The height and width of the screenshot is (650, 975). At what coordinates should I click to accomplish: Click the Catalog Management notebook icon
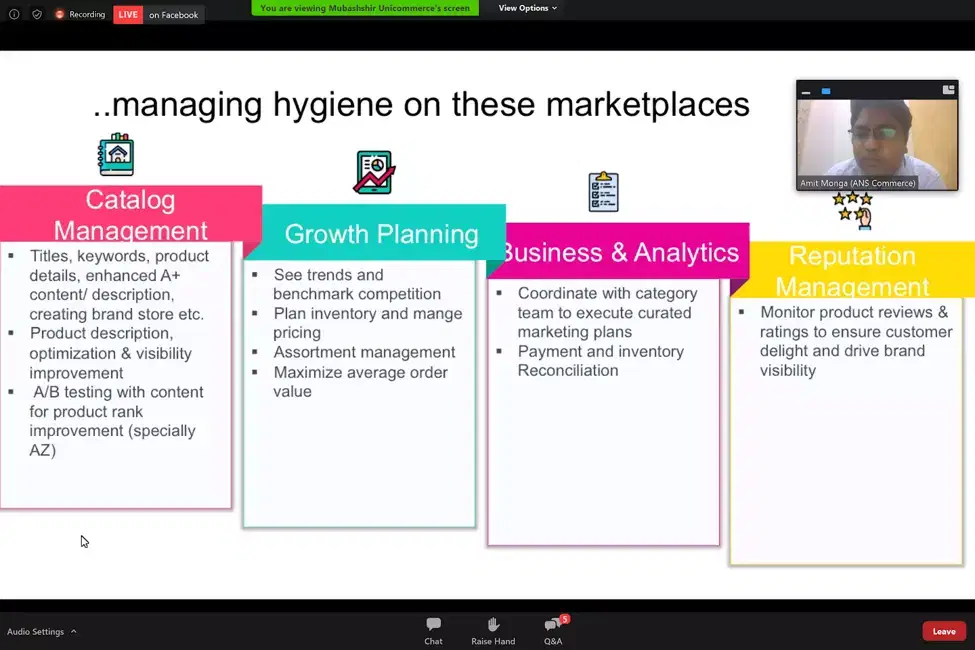[116, 154]
